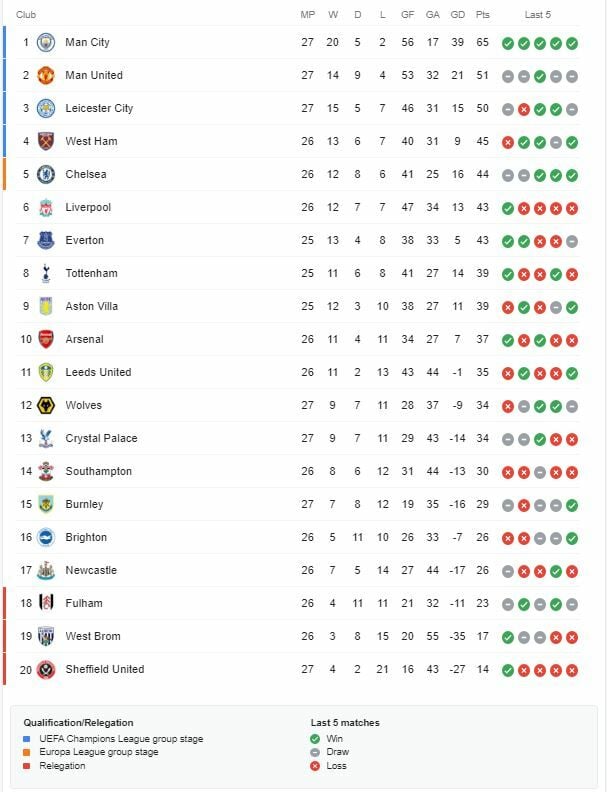Image resolution: width=607 pixels, height=792 pixels.
Task: Open the Everton team link
Action: click(x=84, y=240)
